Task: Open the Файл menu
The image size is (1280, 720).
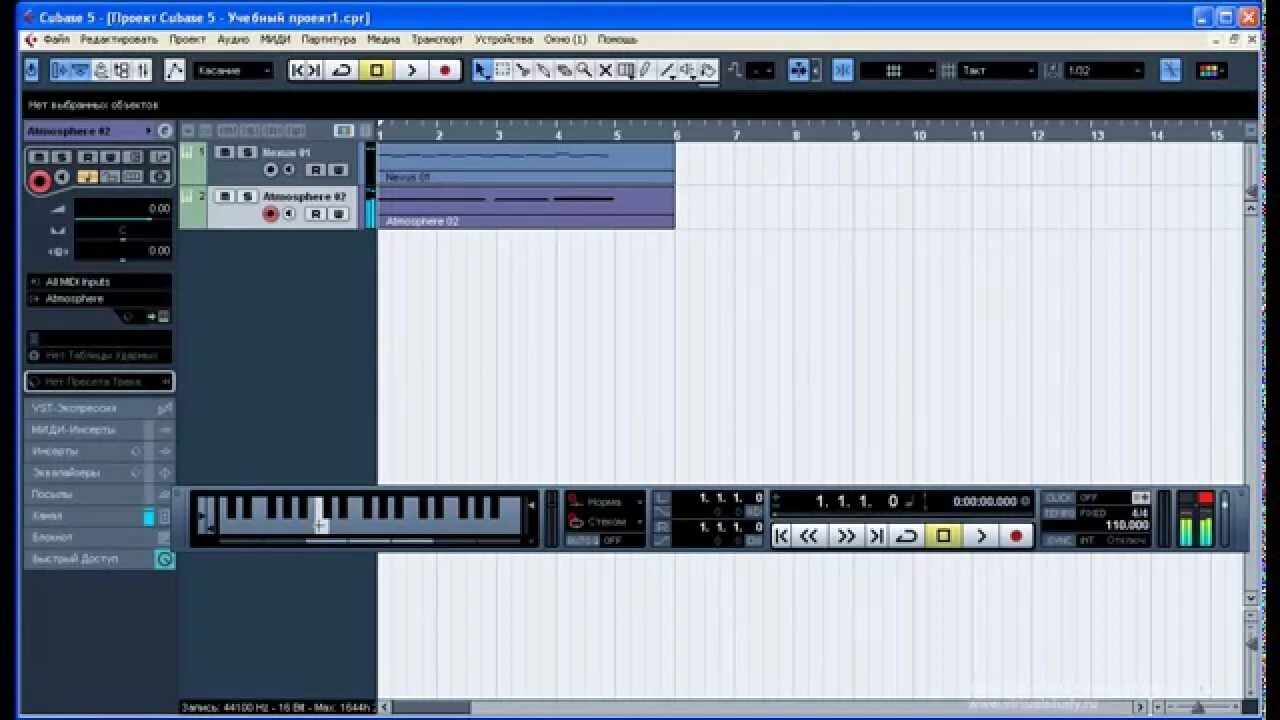Action: (x=57, y=39)
